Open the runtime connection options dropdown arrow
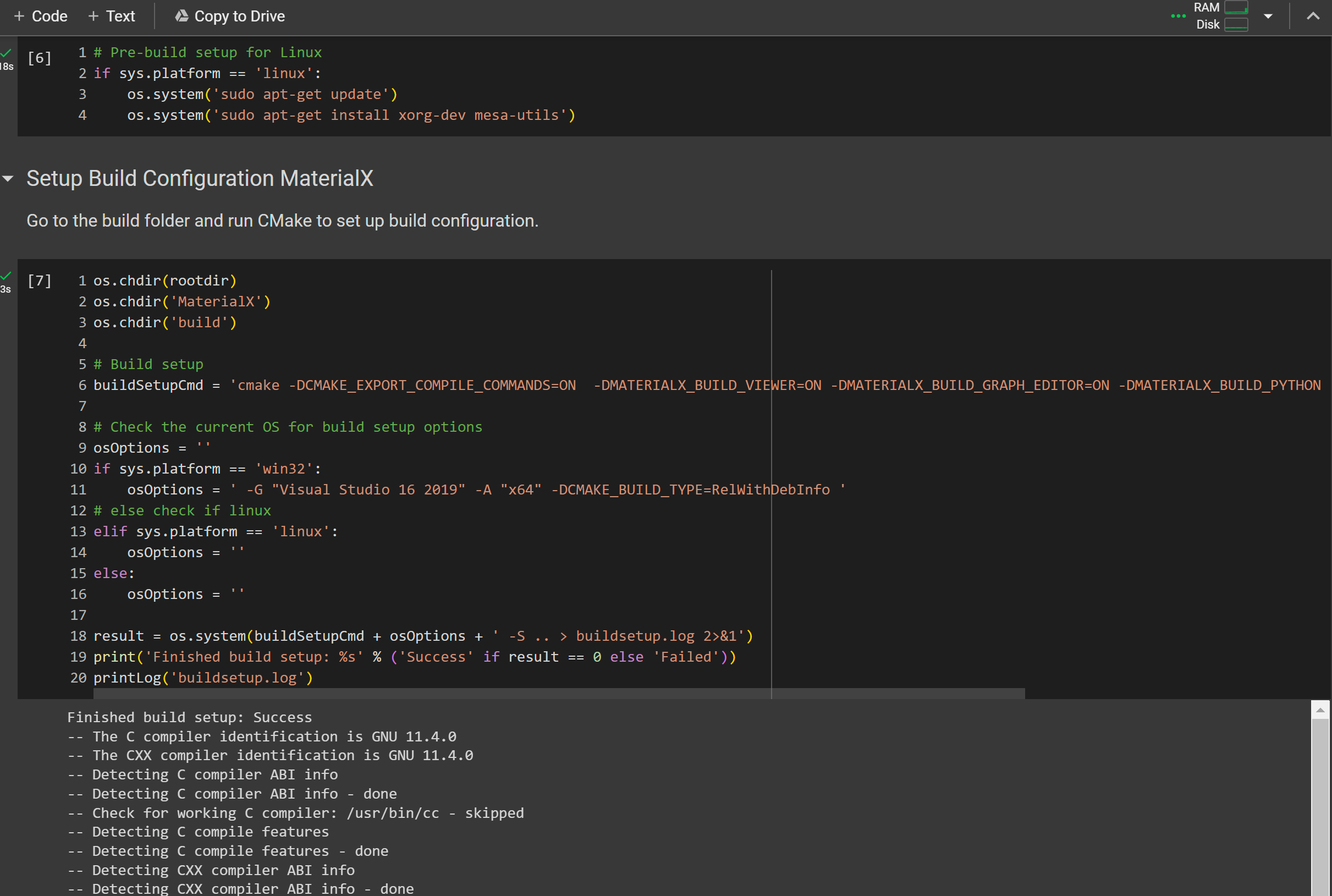The height and width of the screenshot is (896, 1332). pos(1268,16)
